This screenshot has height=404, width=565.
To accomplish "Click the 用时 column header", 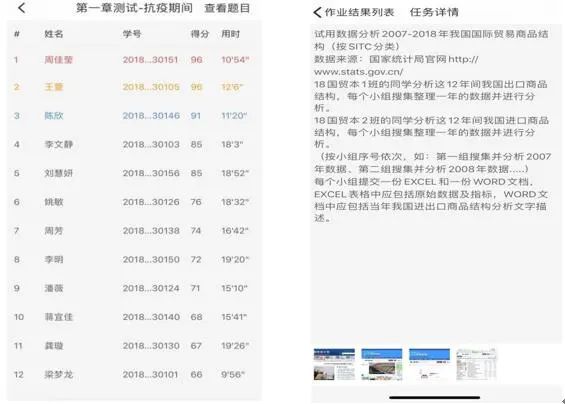I will pyautogui.click(x=231, y=34).
